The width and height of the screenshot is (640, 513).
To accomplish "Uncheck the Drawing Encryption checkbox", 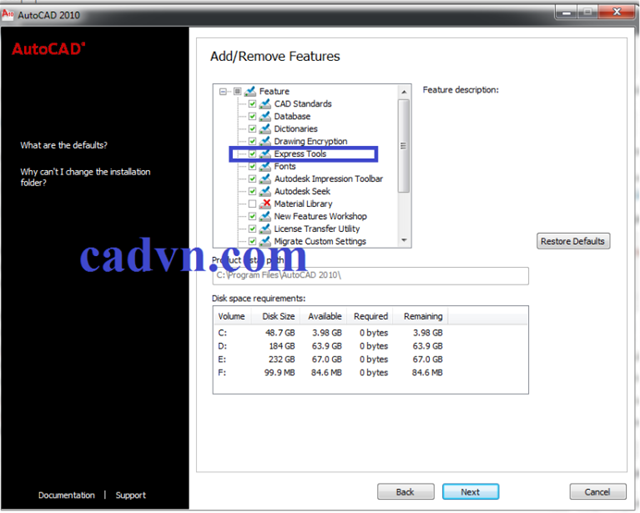I will click(252, 141).
